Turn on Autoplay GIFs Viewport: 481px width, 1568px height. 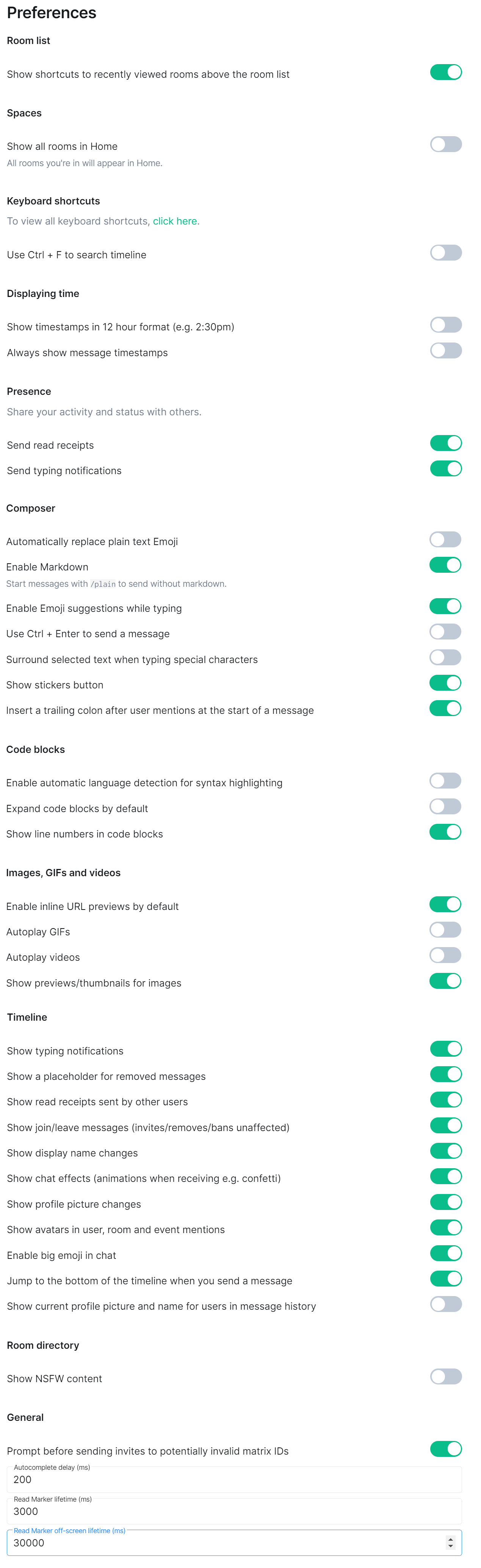tap(445, 930)
